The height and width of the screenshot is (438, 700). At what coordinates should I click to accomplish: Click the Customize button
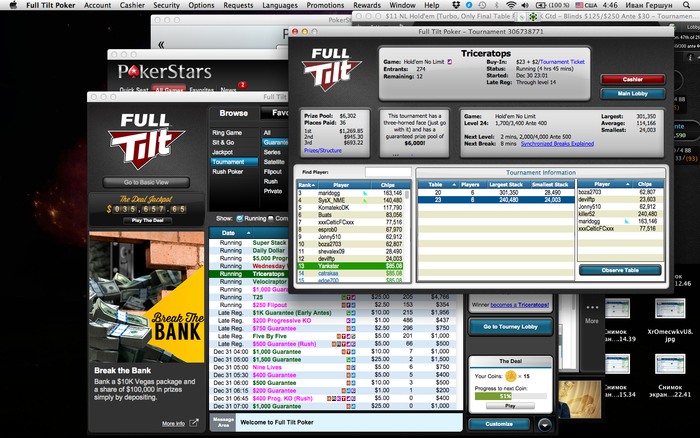click(x=499, y=424)
